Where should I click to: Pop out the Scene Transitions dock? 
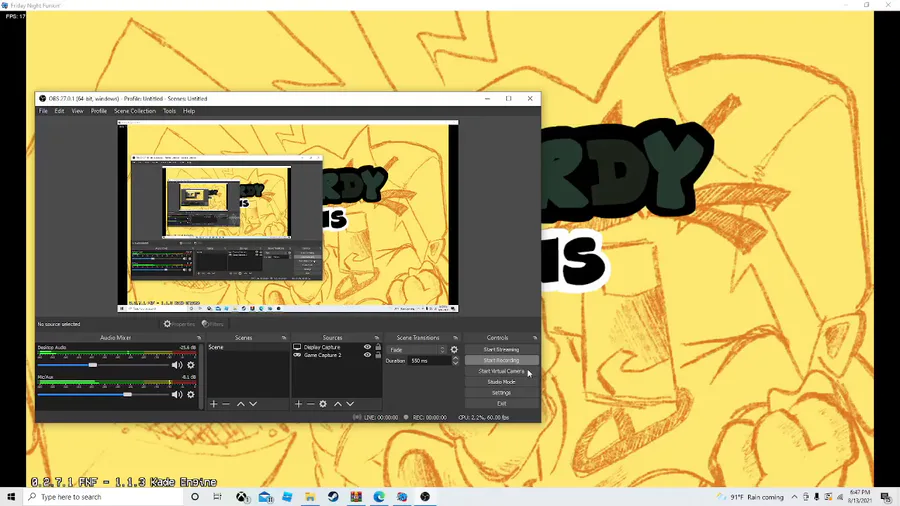point(455,338)
